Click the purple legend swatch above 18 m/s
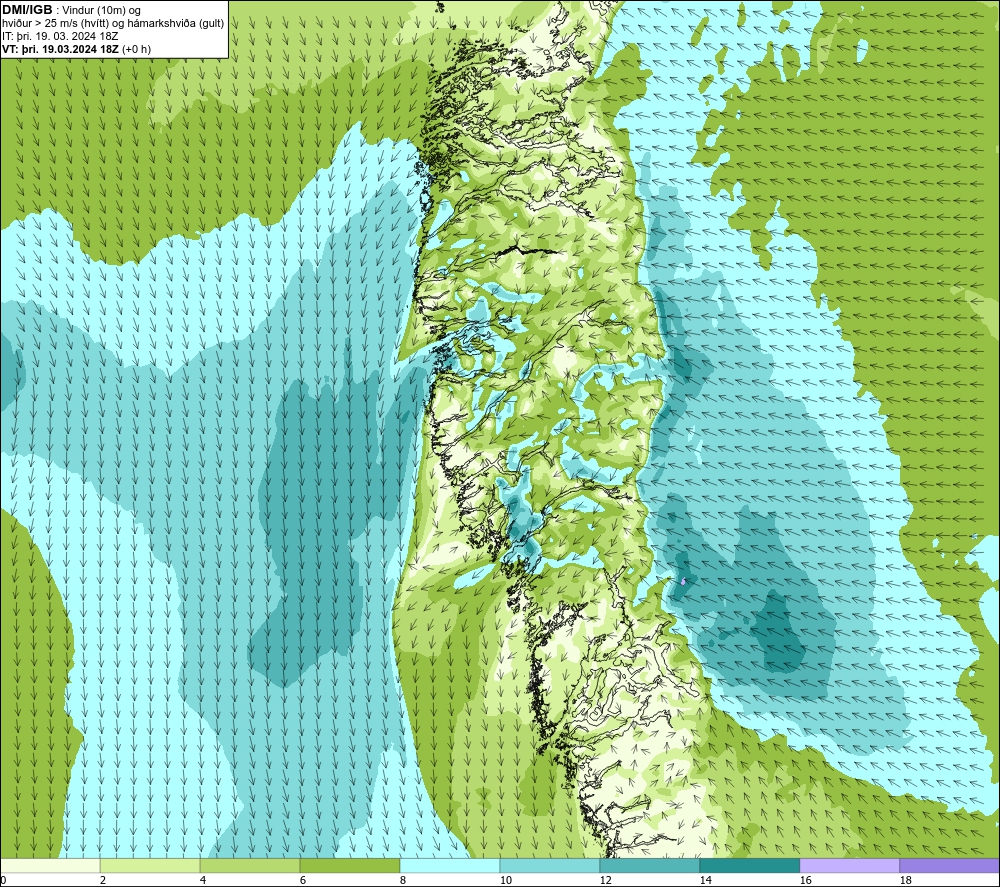This screenshot has width=1000, height=887. [x=949, y=865]
